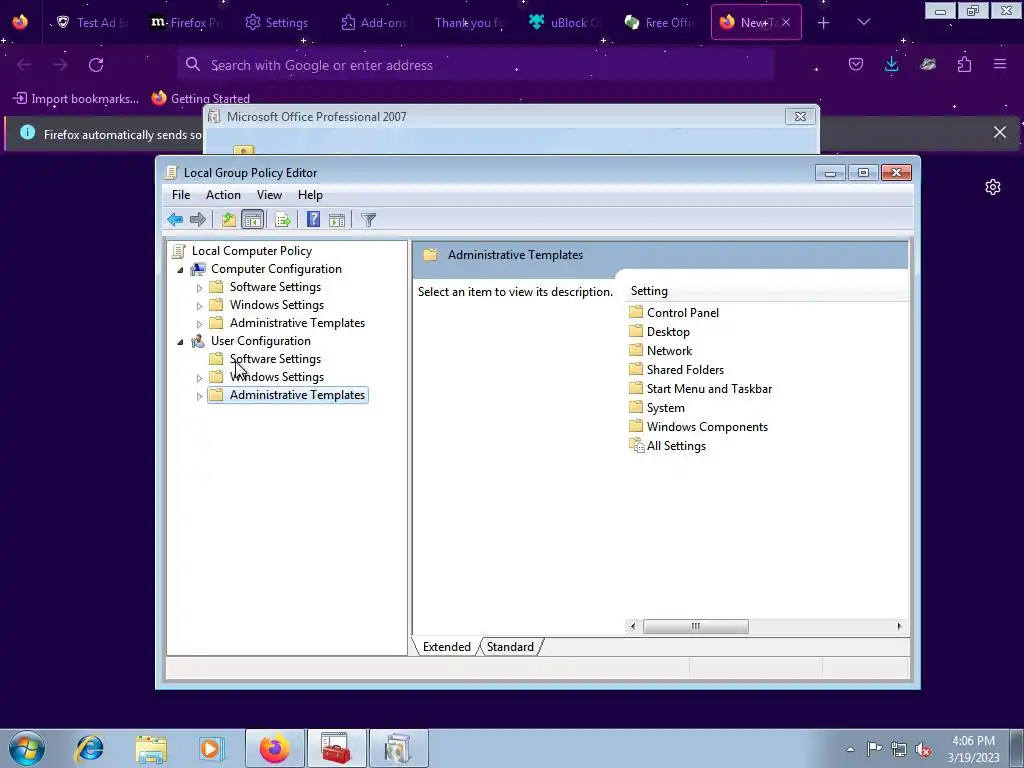Select User Configuration in the tree

pos(261,341)
